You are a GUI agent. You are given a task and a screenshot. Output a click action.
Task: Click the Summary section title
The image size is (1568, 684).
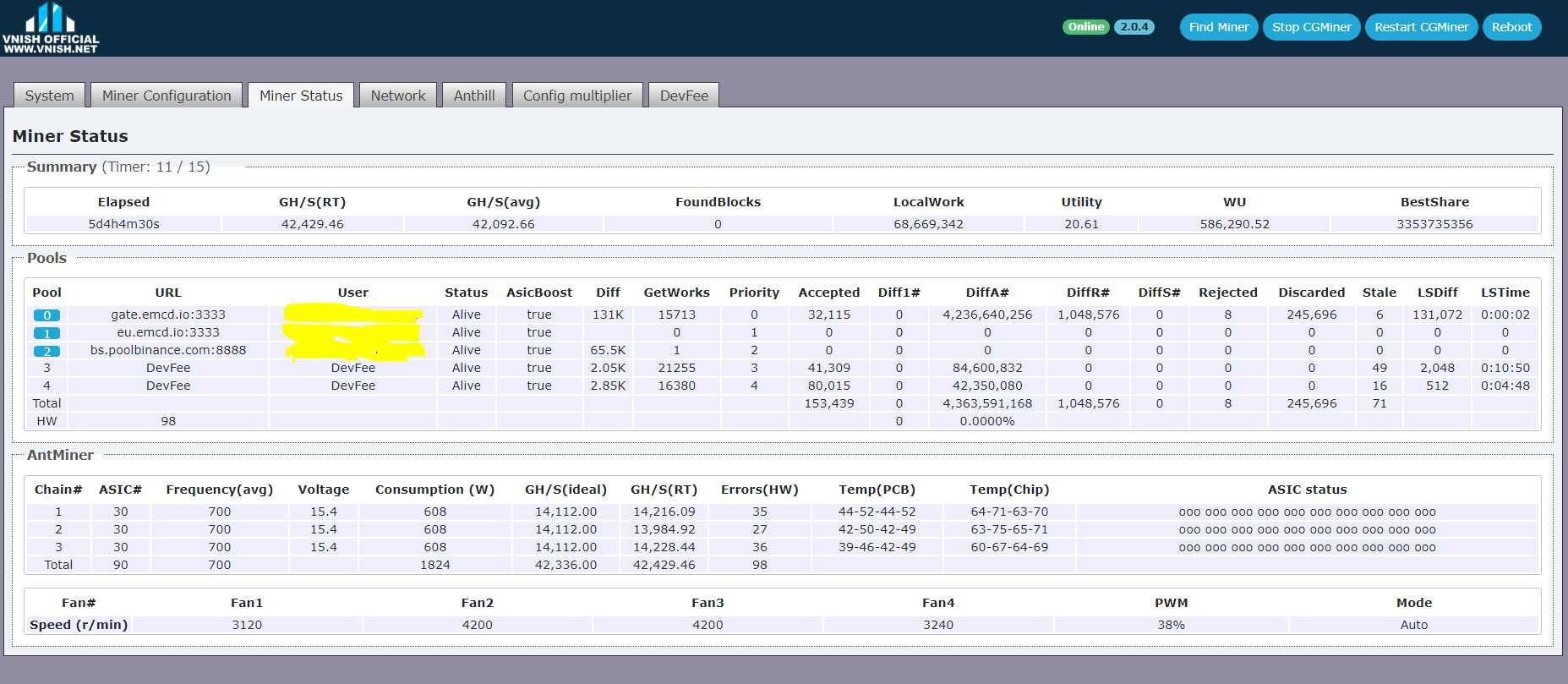pyautogui.click(x=62, y=167)
